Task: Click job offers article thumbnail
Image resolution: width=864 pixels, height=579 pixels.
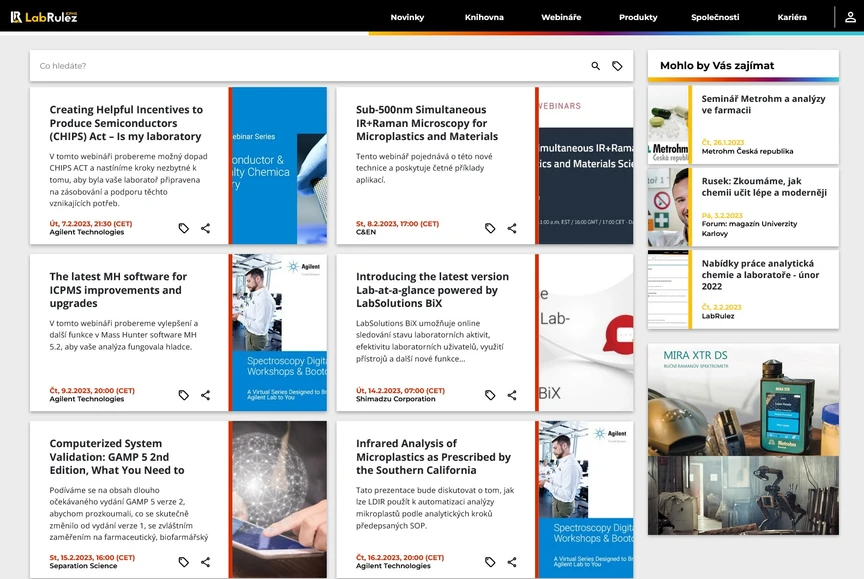Action: pyautogui.click(x=668, y=290)
